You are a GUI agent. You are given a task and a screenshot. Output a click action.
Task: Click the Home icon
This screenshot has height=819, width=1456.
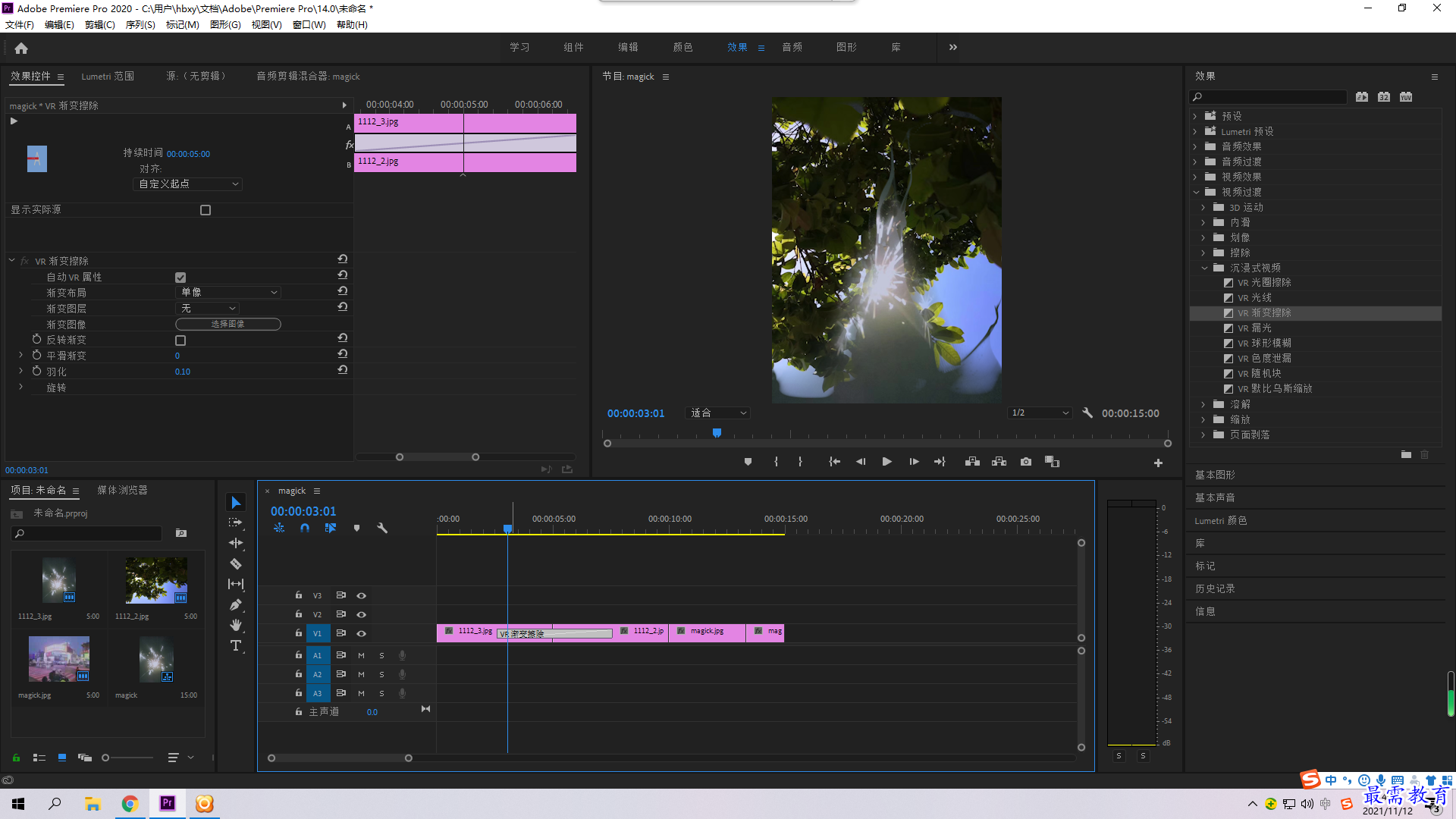pos(21,48)
